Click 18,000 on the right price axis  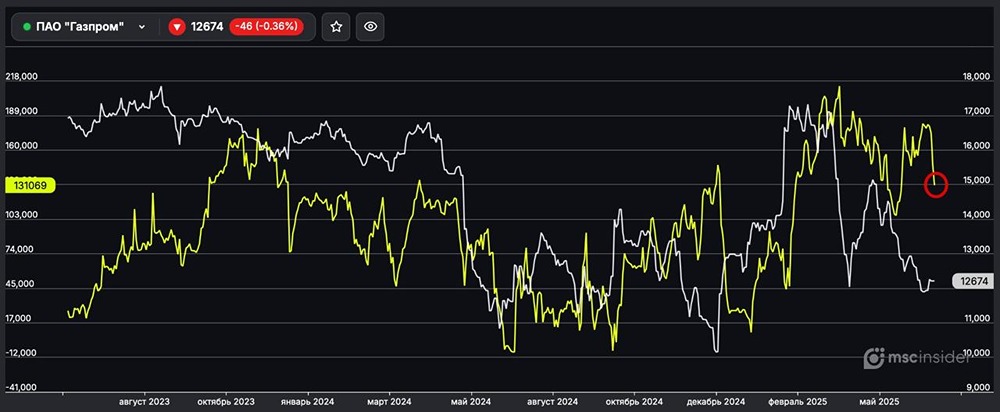coord(976,77)
